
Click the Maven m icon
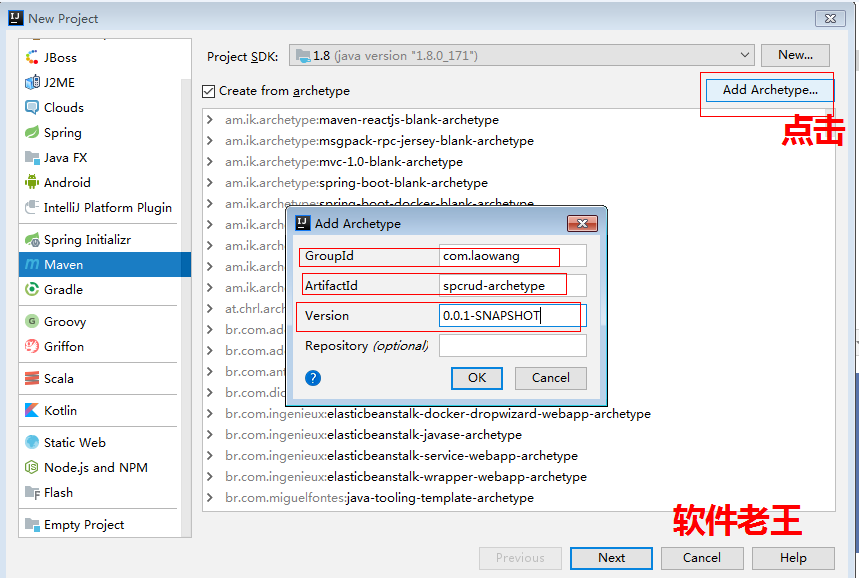click(x=32, y=265)
